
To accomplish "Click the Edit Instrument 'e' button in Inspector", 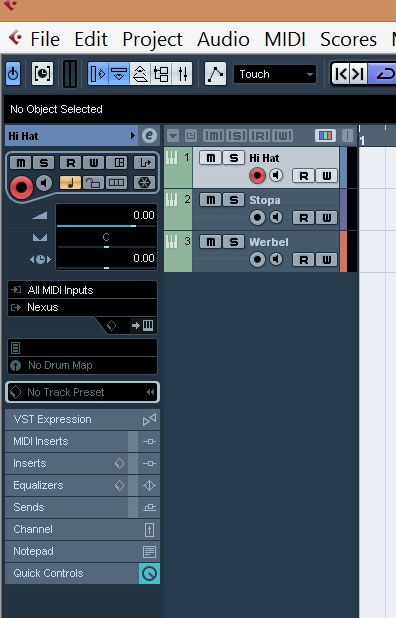I will coord(149,136).
